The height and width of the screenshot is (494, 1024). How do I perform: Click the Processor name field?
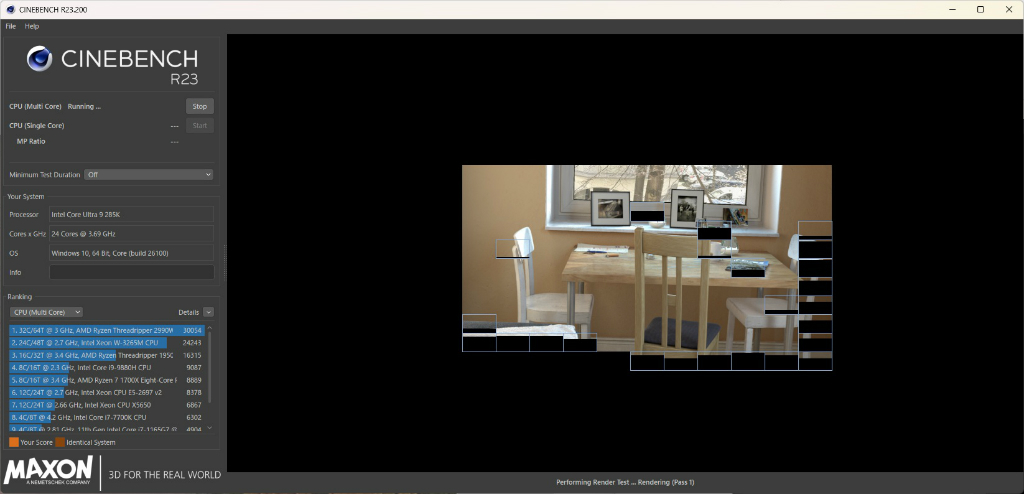pos(131,214)
